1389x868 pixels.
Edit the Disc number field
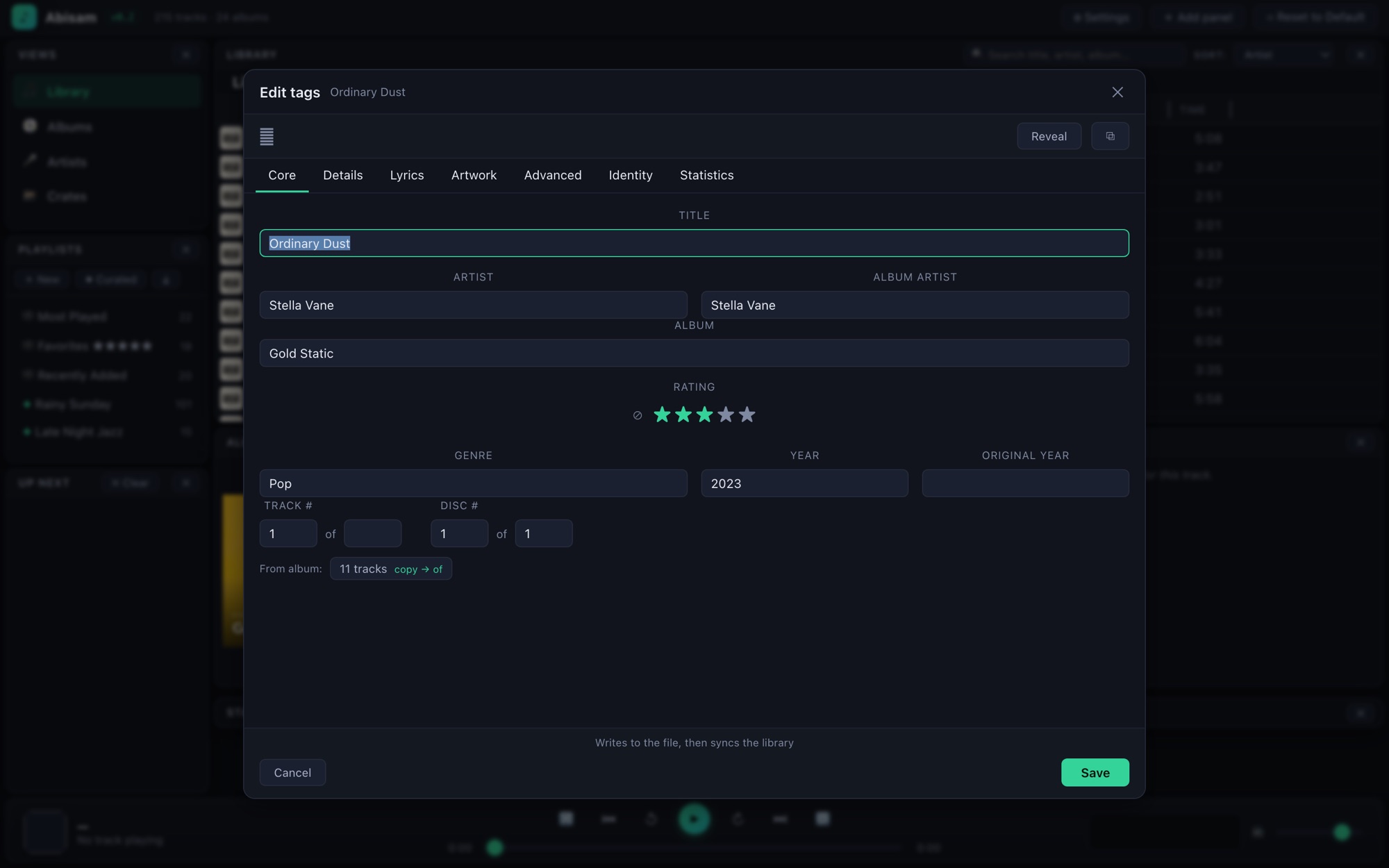pos(459,533)
